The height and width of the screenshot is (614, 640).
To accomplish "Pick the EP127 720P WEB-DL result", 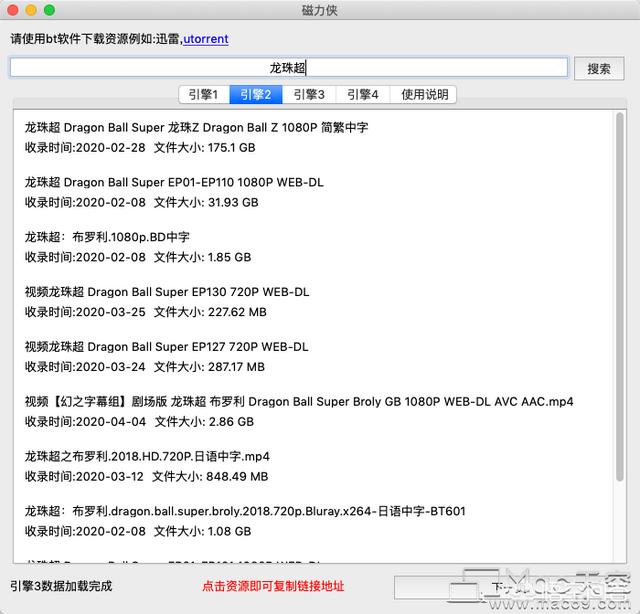I will (167, 347).
